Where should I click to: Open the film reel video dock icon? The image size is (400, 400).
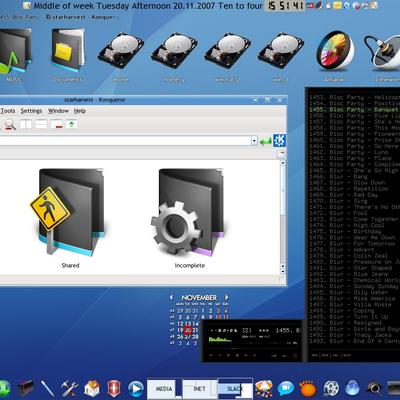(x=331, y=389)
